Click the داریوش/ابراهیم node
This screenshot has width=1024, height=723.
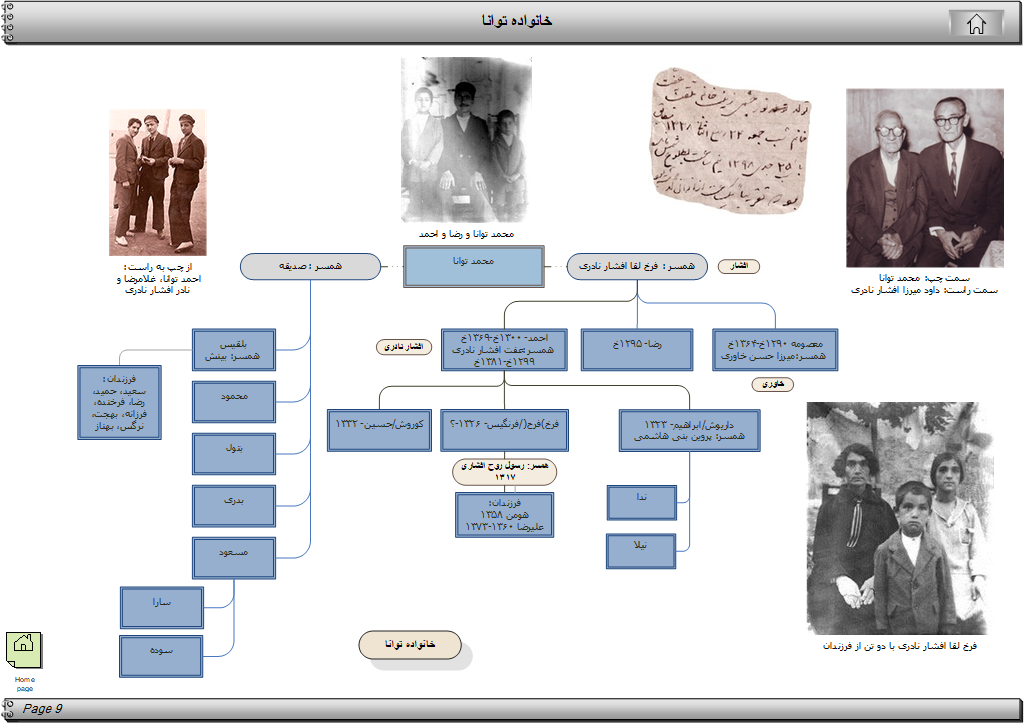pos(689,429)
